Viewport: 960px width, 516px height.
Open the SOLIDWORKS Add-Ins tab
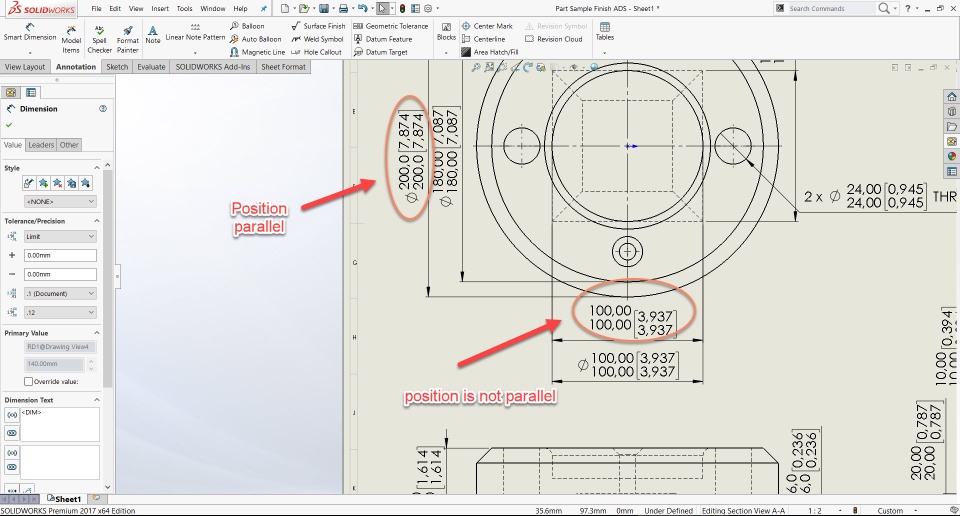tap(213, 67)
